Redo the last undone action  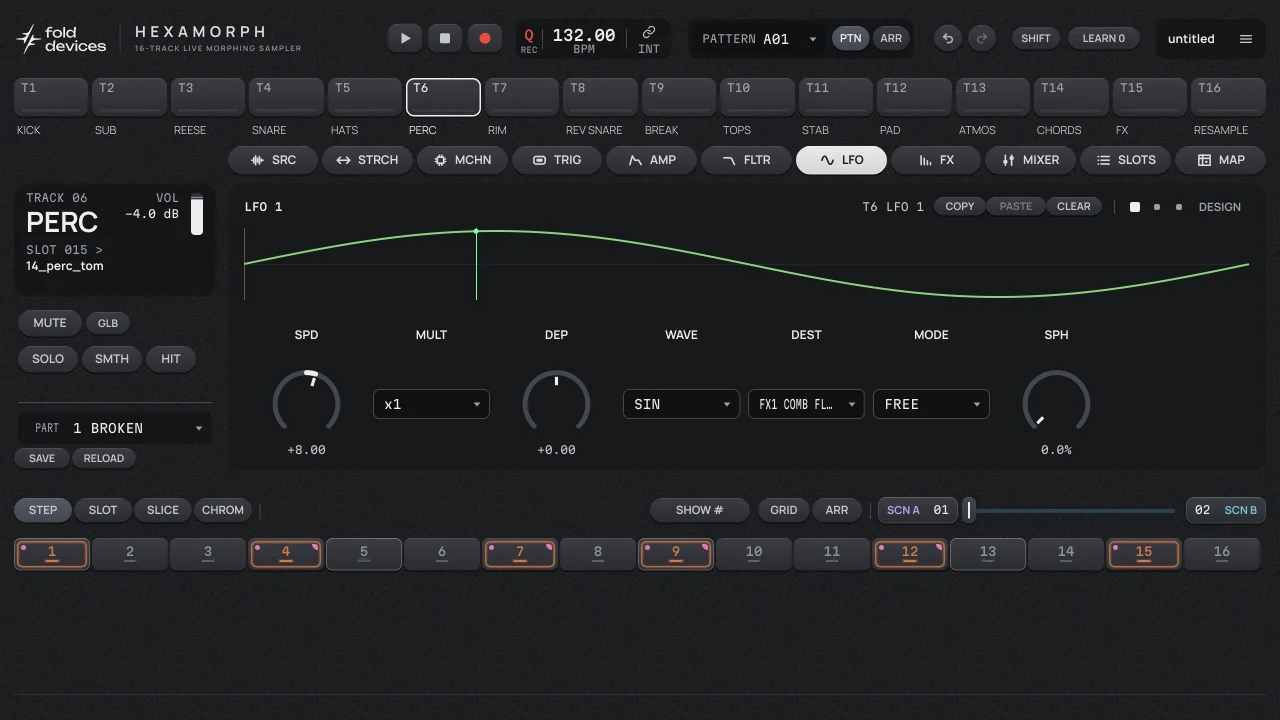tap(982, 38)
